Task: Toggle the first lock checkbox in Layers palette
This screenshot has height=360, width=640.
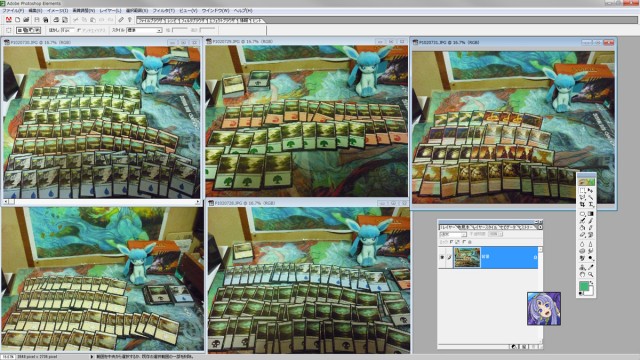Action: [x=451, y=242]
